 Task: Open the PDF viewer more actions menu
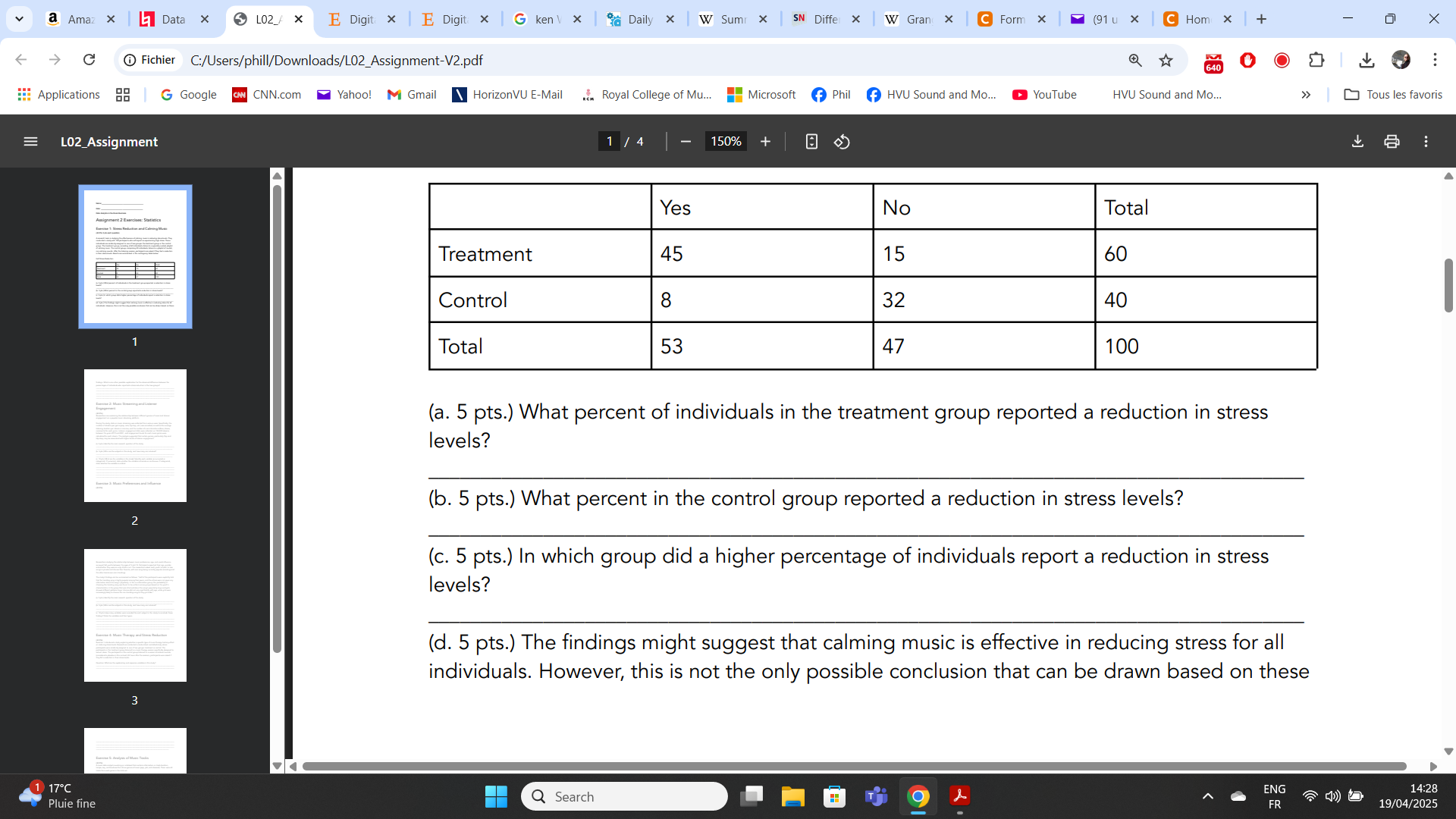coord(1426,142)
